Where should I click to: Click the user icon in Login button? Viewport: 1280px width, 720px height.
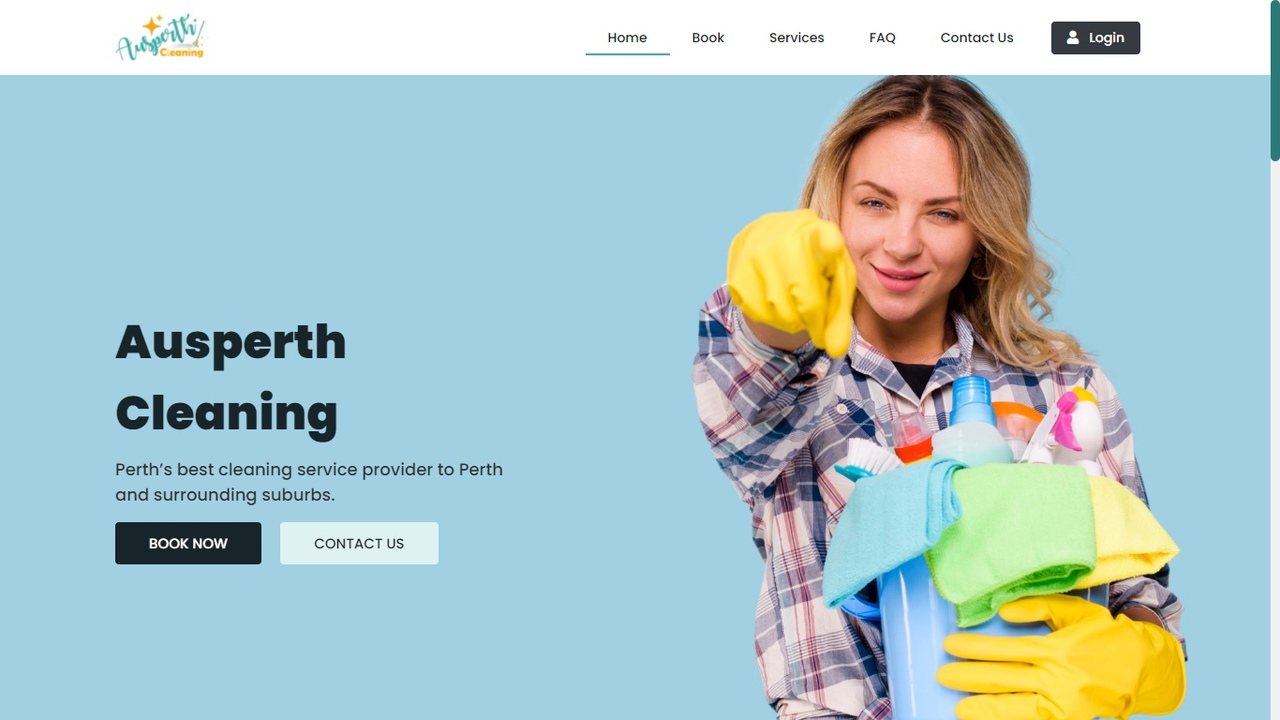(1073, 38)
